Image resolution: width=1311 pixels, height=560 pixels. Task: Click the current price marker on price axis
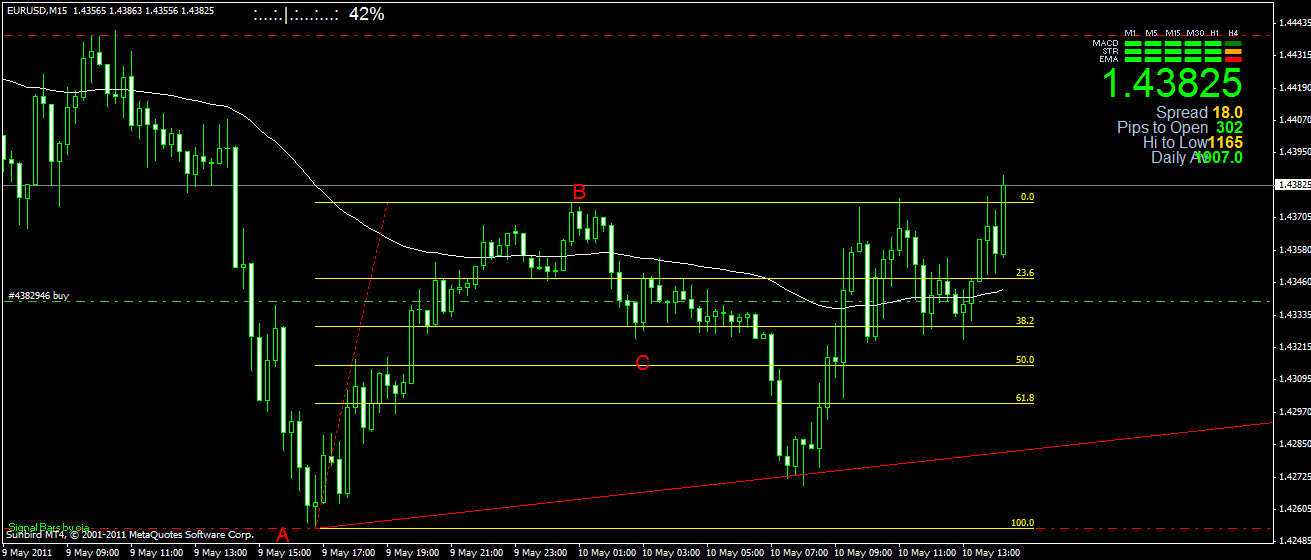pos(1293,185)
